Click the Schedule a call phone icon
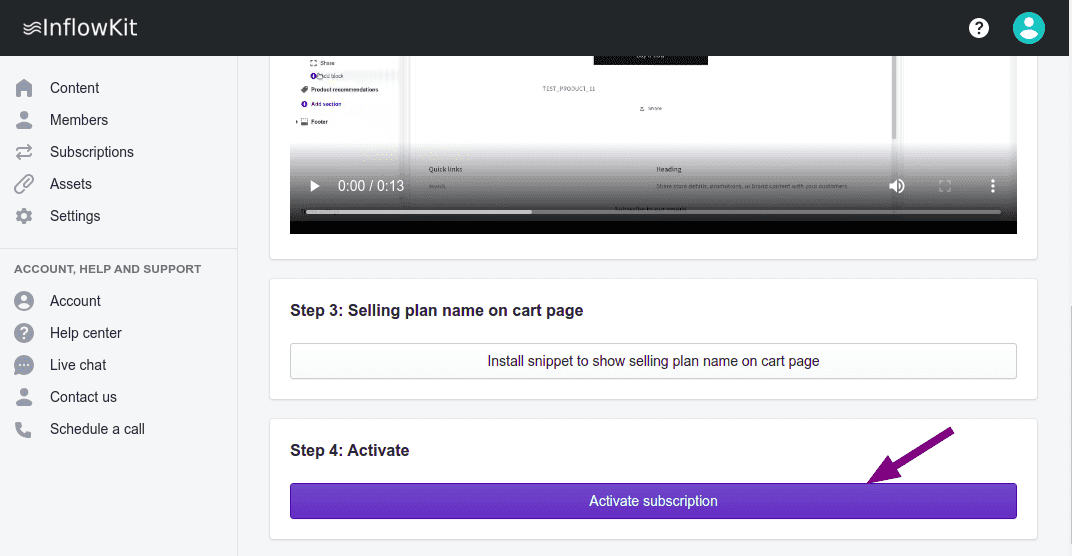The height and width of the screenshot is (556, 1072). click(24, 429)
